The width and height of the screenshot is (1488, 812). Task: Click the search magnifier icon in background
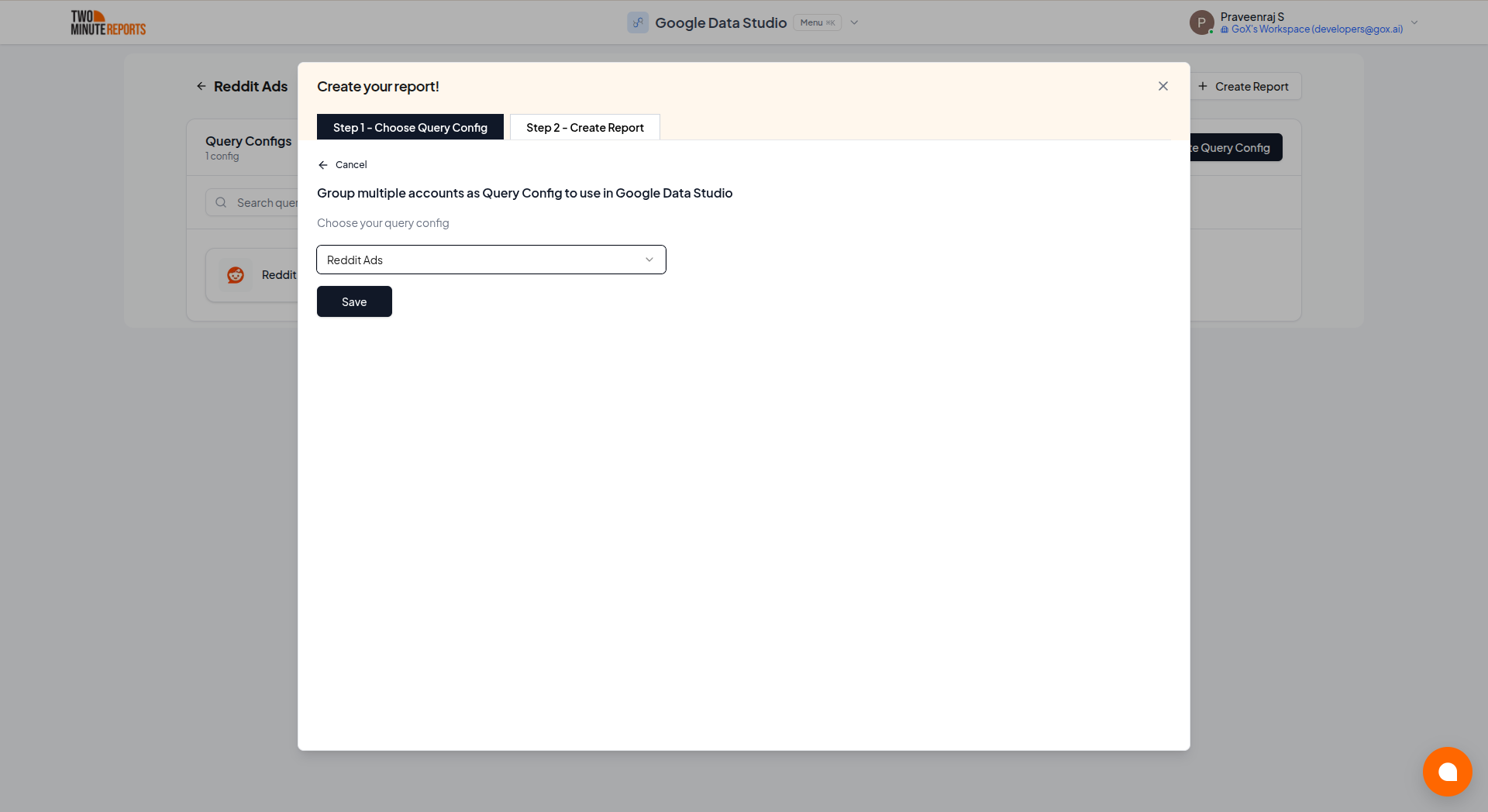pos(221,202)
